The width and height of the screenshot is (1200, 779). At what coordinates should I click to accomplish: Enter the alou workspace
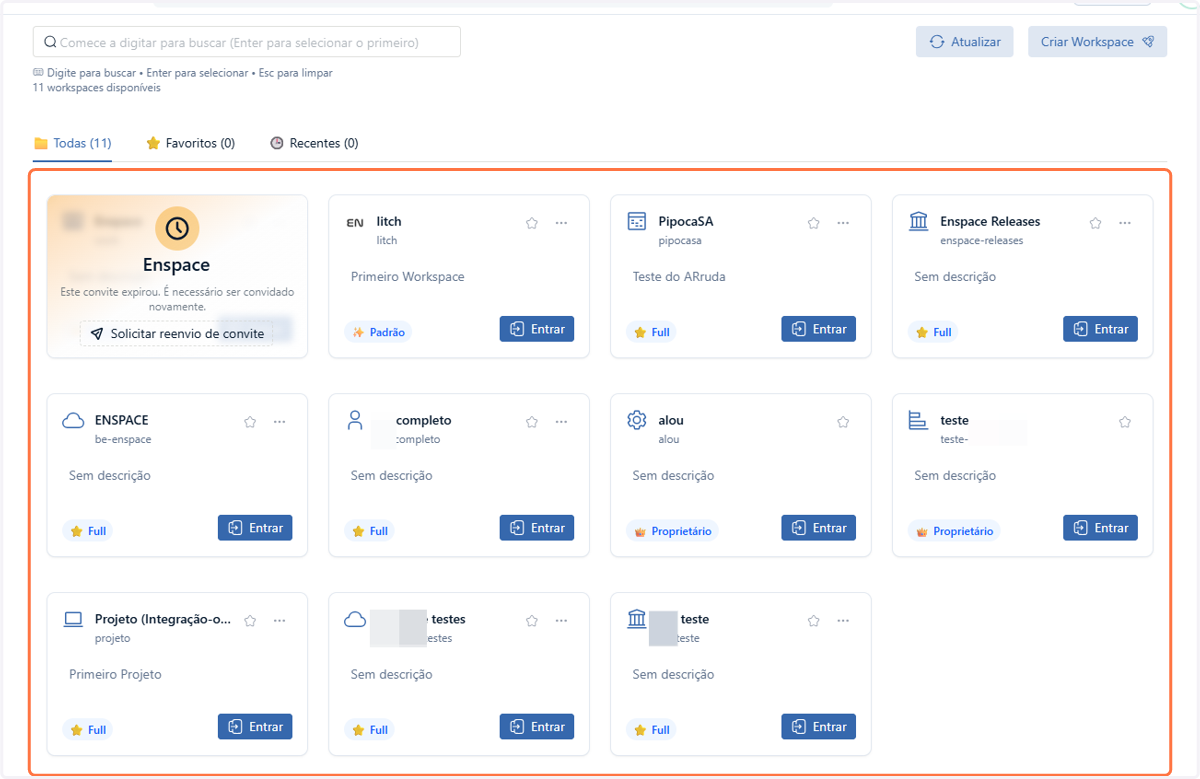click(x=819, y=528)
